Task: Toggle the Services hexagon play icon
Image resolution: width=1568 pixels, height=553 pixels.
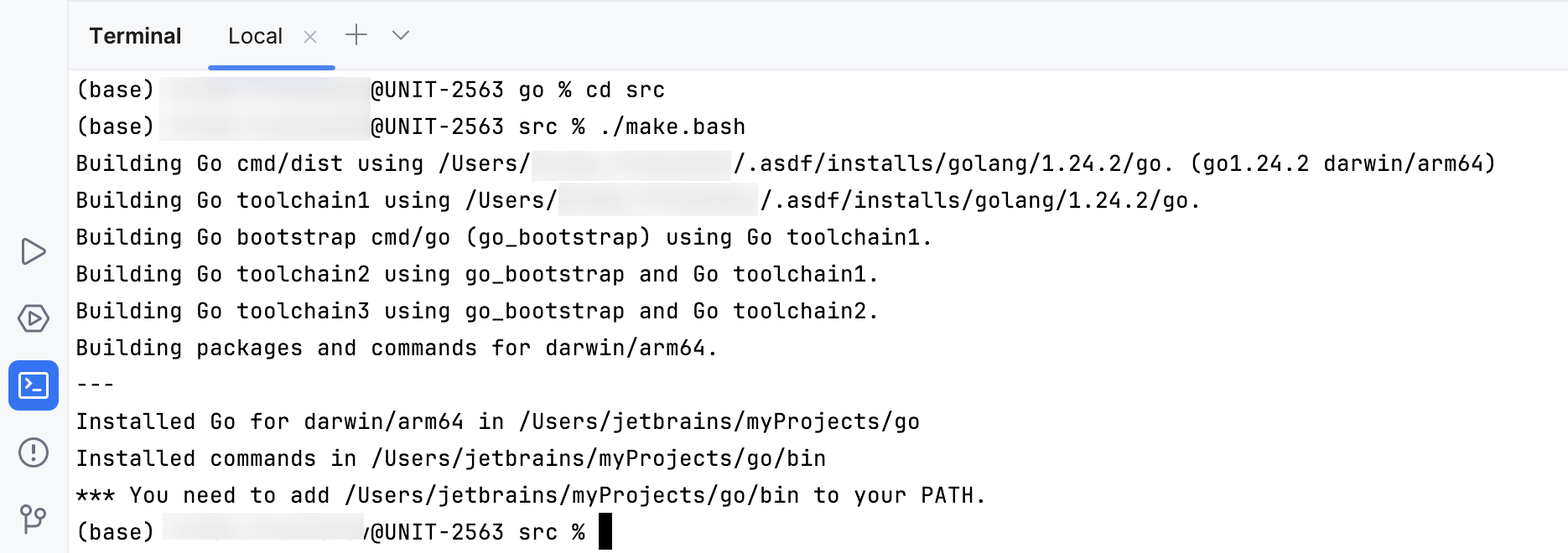Action: pos(33,318)
